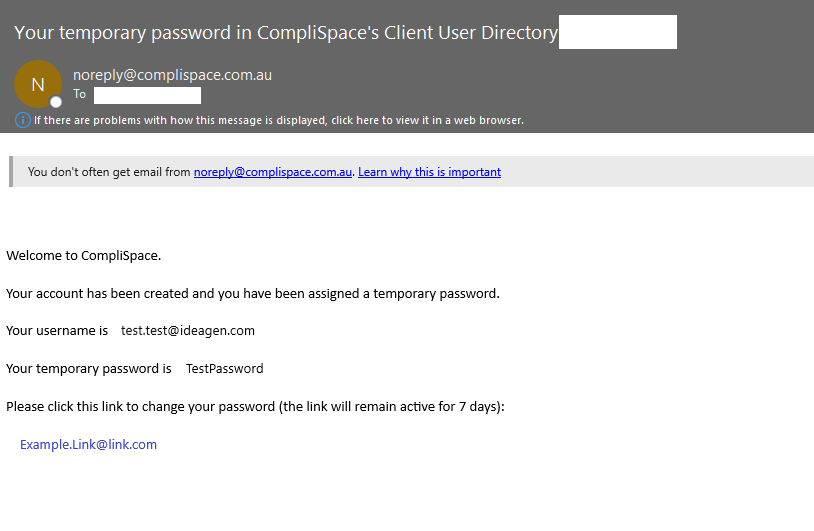This screenshot has width=814, height=531.
Task: Click sender address noreply@complispace.com.au in header
Action: tap(172, 75)
